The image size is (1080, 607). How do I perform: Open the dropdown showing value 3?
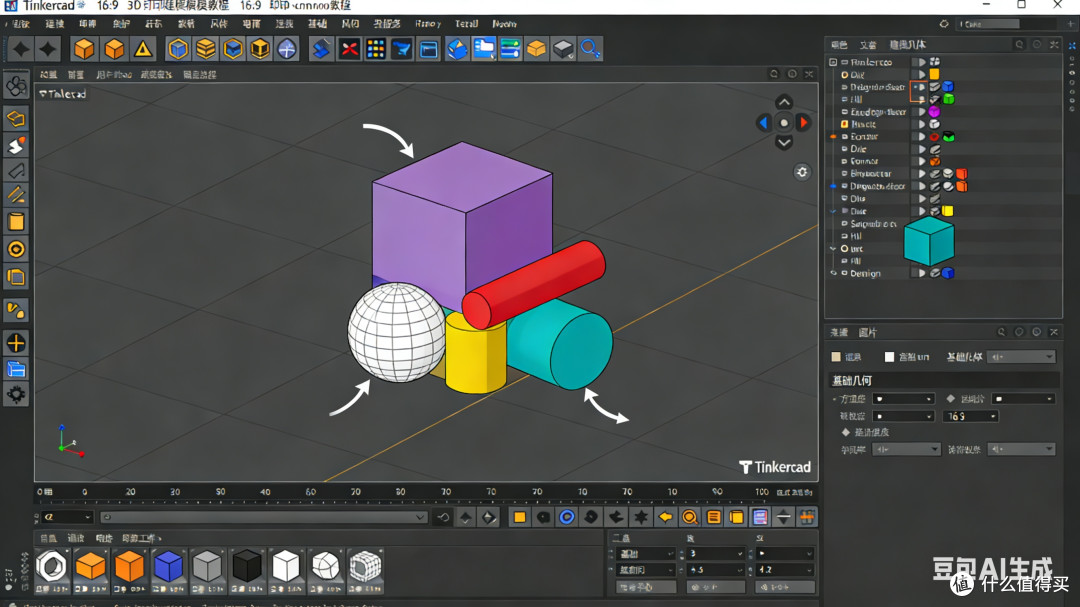pyautogui.click(x=716, y=553)
